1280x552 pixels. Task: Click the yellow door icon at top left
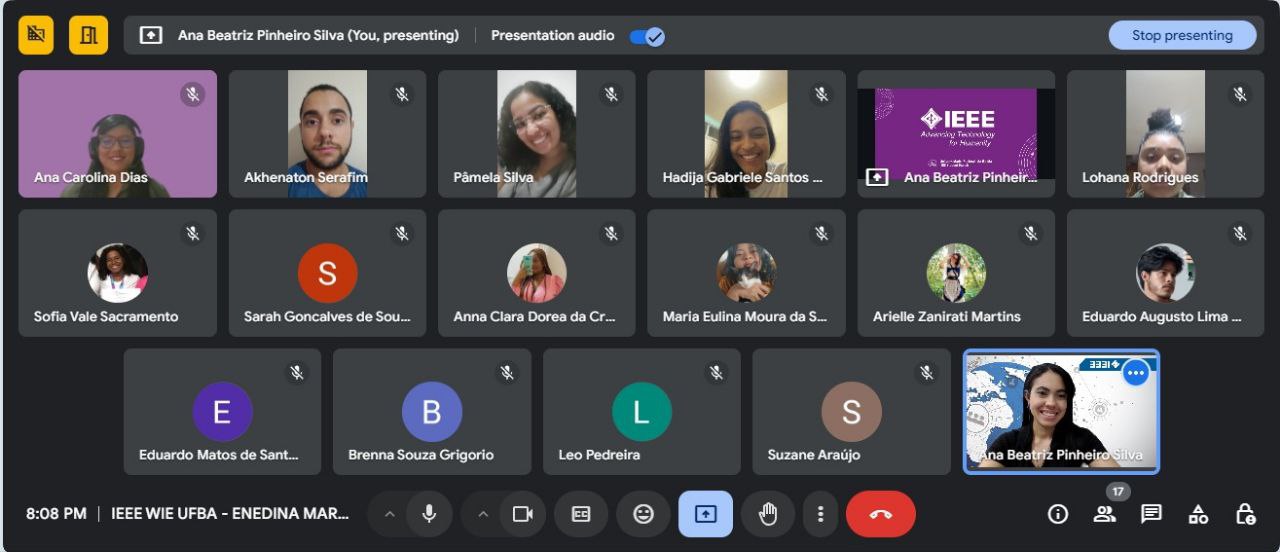click(x=88, y=35)
